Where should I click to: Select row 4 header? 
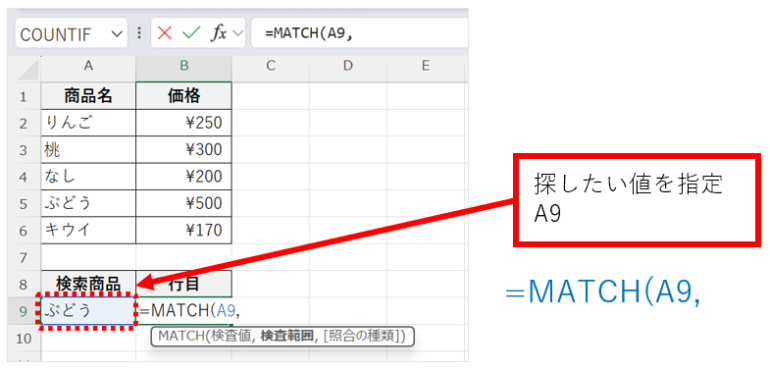(x=24, y=176)
